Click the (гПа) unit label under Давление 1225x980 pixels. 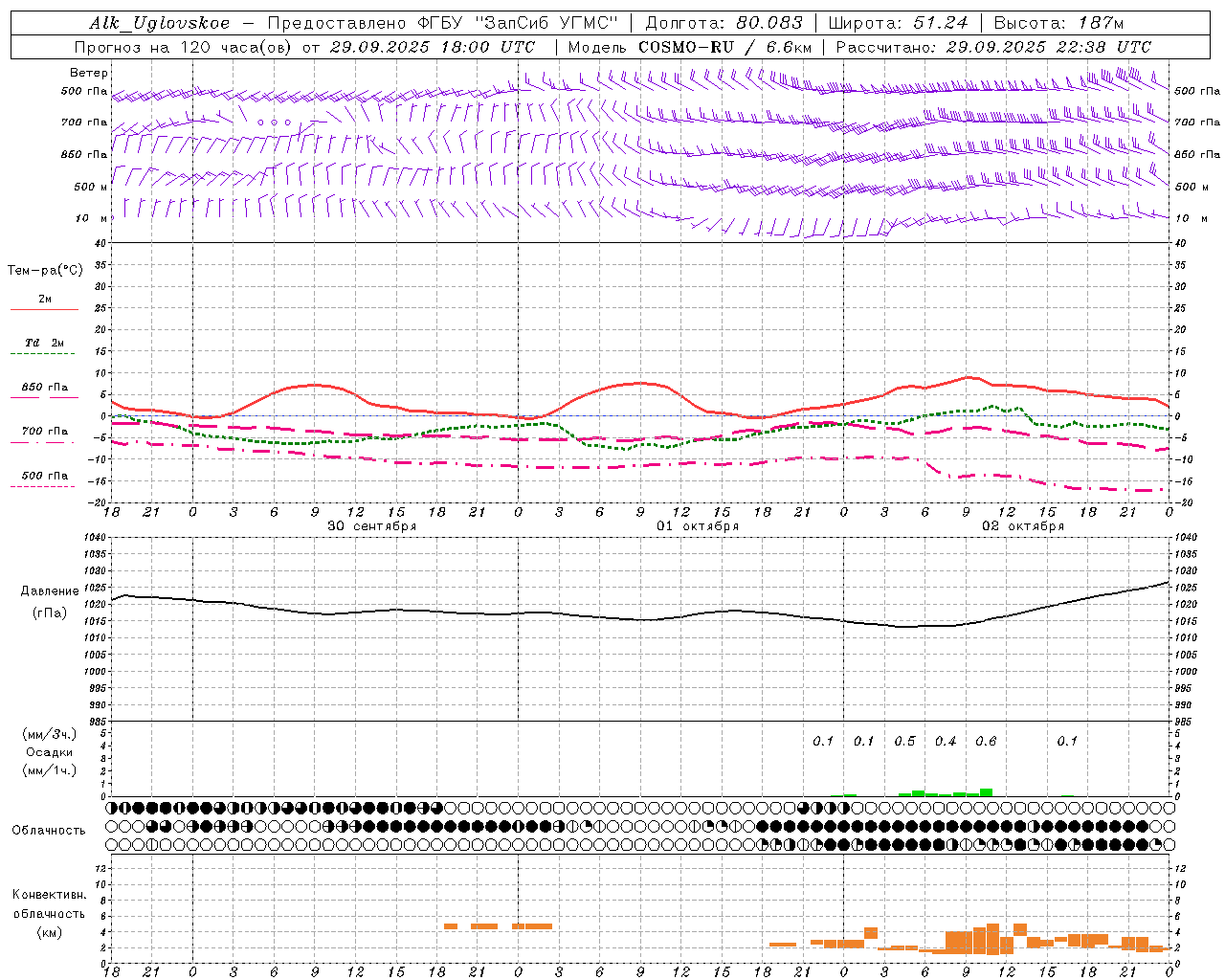point(49,613)
